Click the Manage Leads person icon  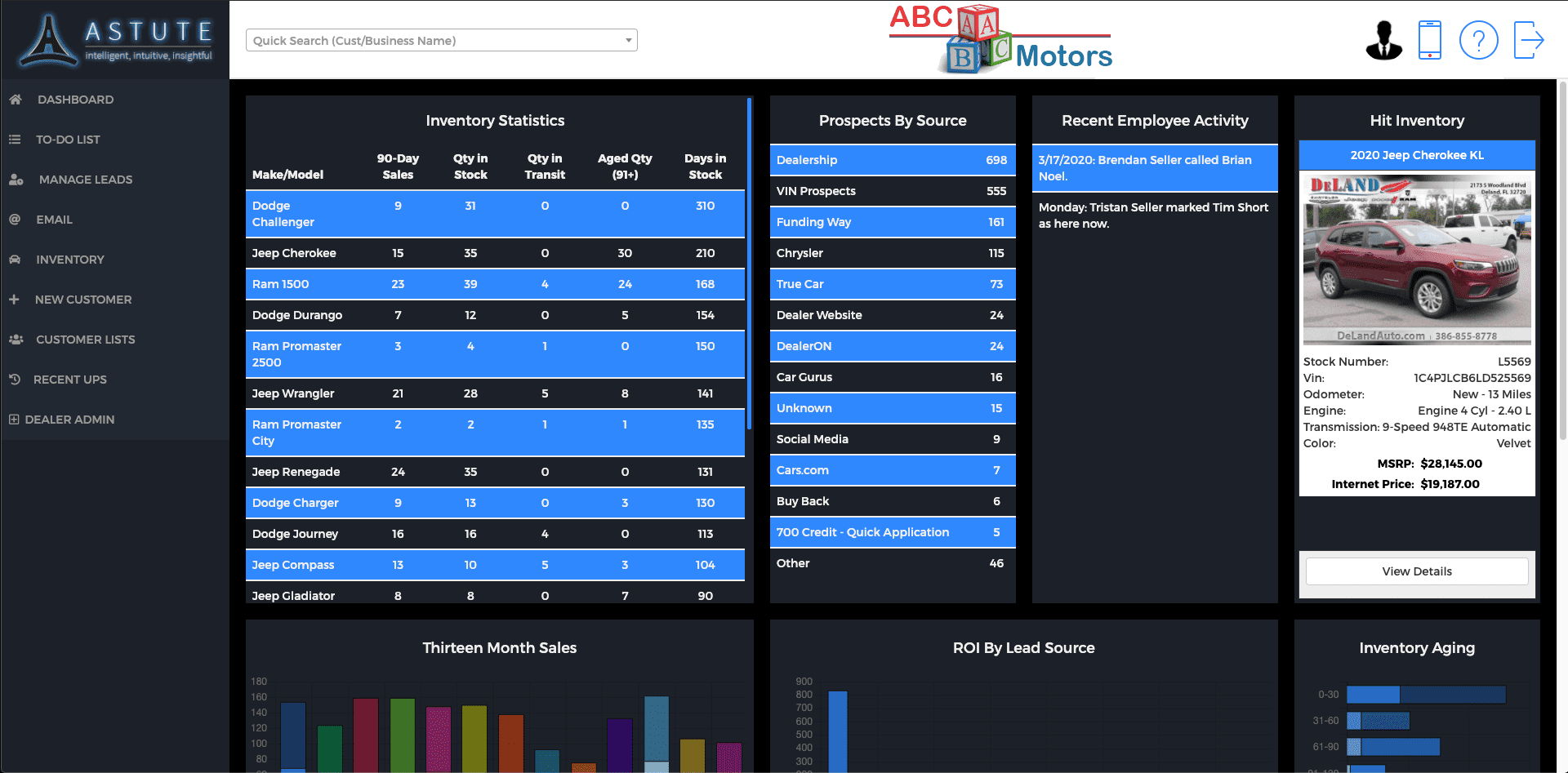16,180
